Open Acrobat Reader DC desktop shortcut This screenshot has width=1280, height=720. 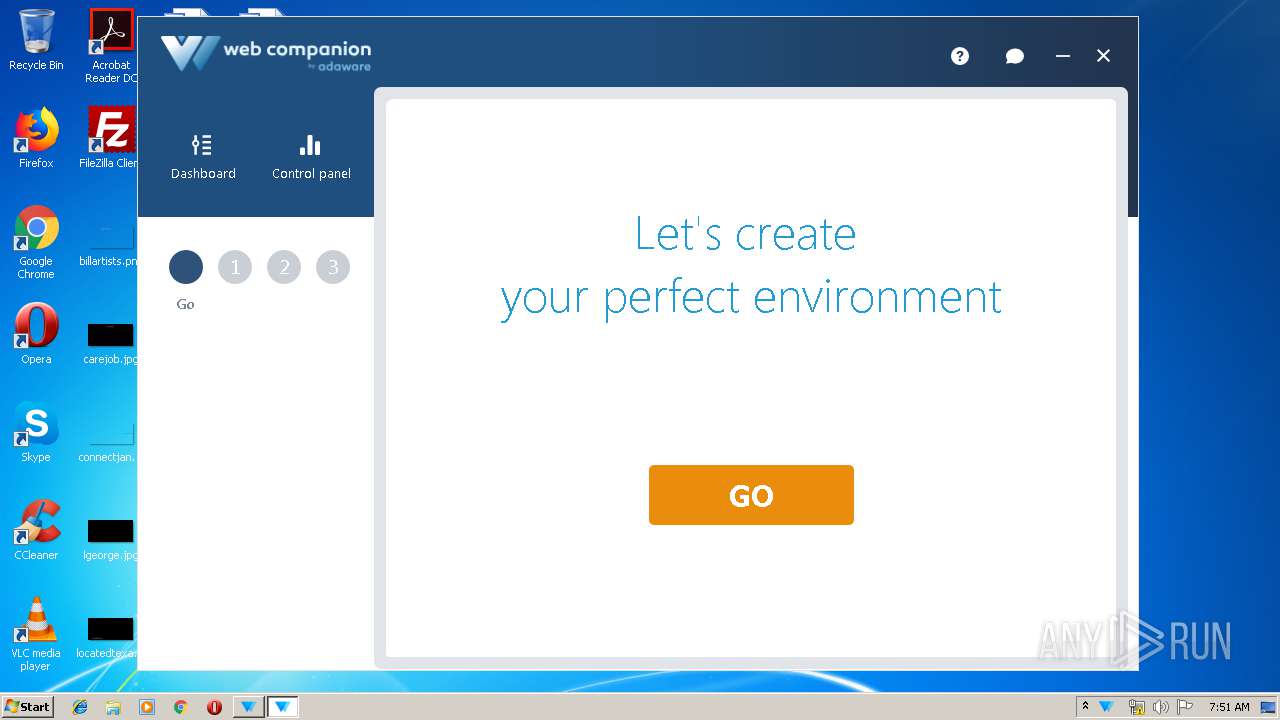(x=111, y=46)
